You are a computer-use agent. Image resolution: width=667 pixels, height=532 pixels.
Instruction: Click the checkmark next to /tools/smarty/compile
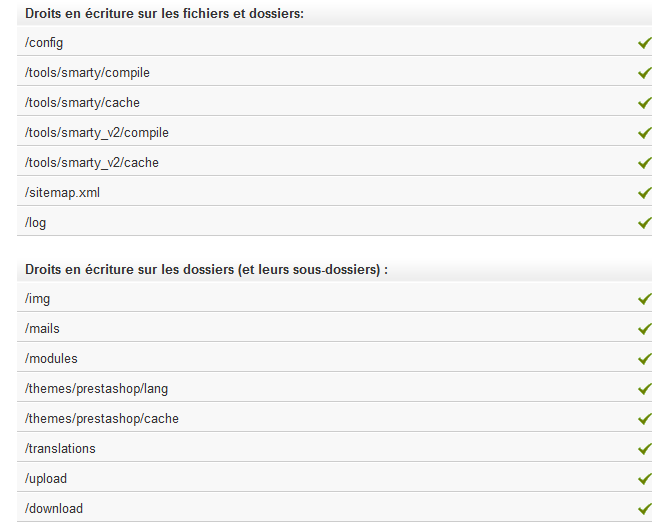645,73
